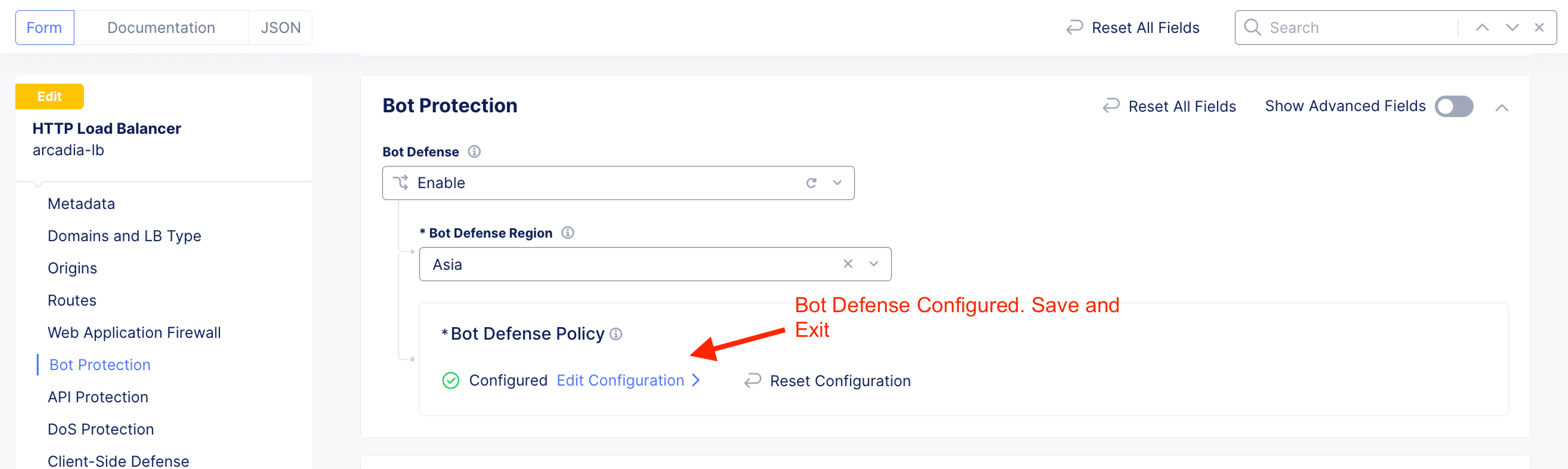Navigate to Web Application Firewall section
Screen dimensions: 1568x469
134,333
